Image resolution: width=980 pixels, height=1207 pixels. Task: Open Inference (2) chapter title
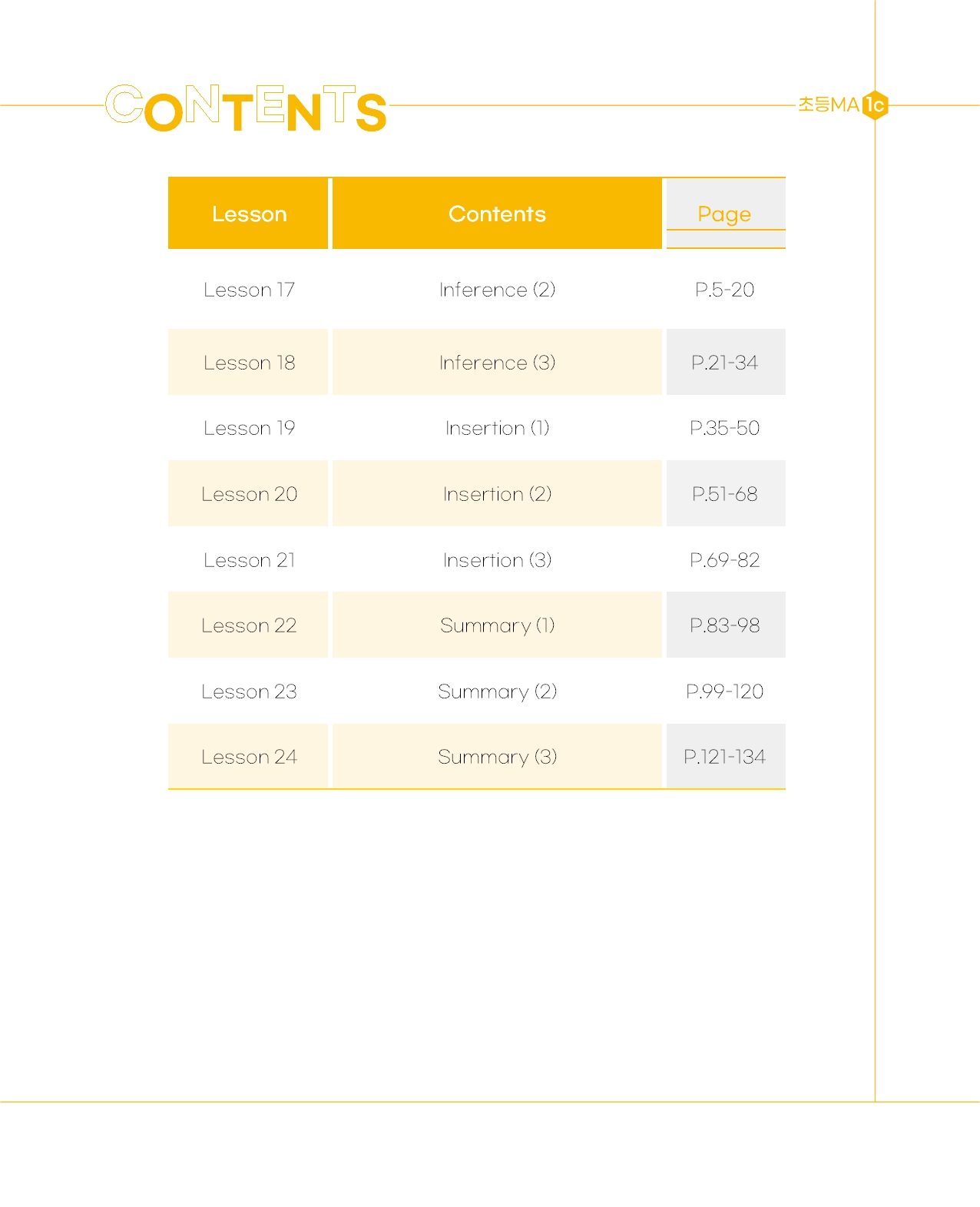click(497, 290)
